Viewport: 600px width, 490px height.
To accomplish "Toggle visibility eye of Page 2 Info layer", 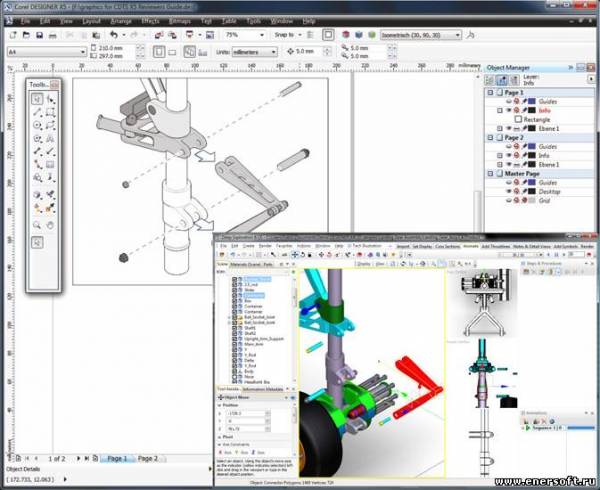I will 509,155.
